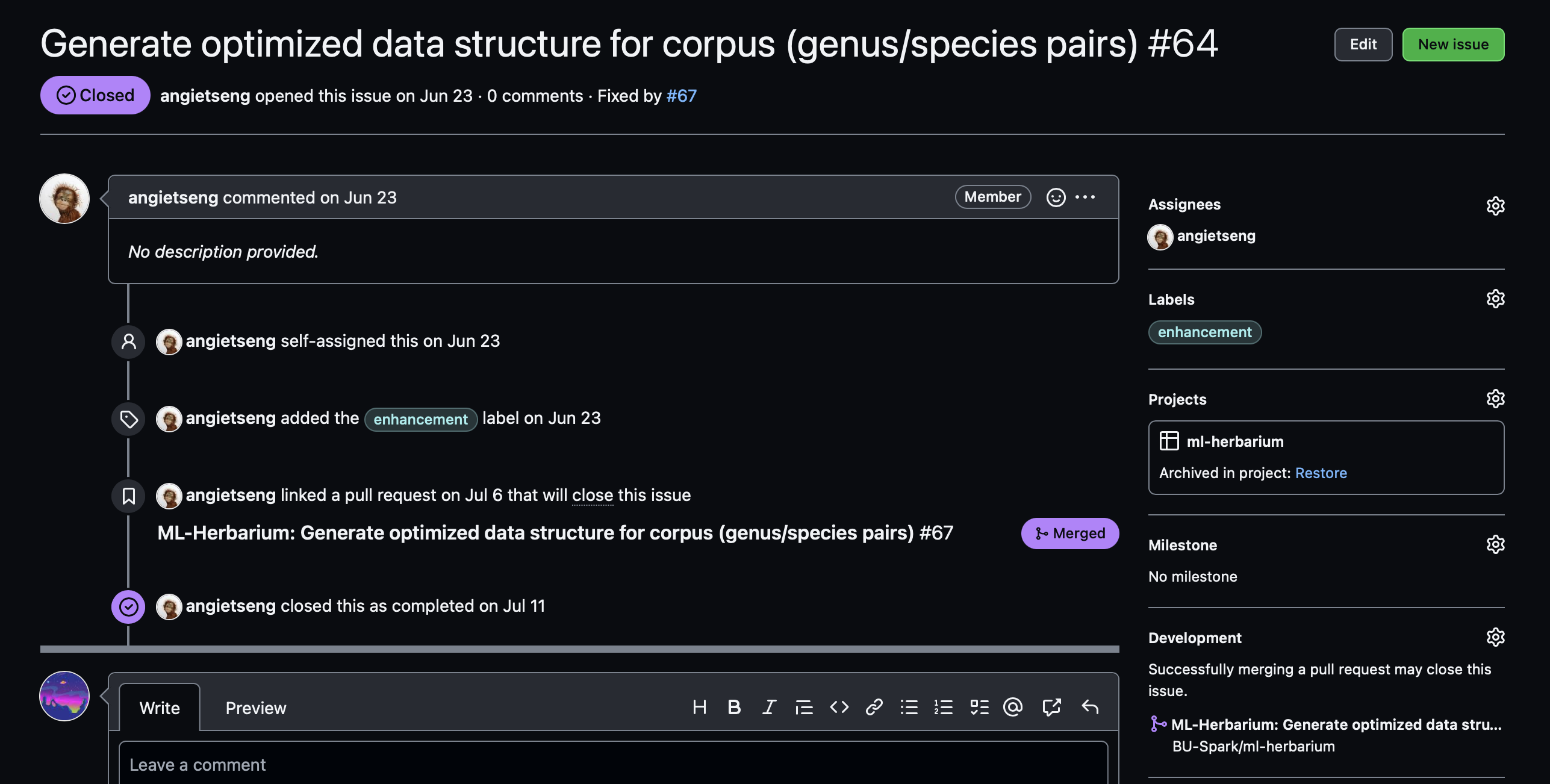Click the enhancement label in sidebar
The width and height of the screenshot is (1550, 784).
click(1204, 332)
